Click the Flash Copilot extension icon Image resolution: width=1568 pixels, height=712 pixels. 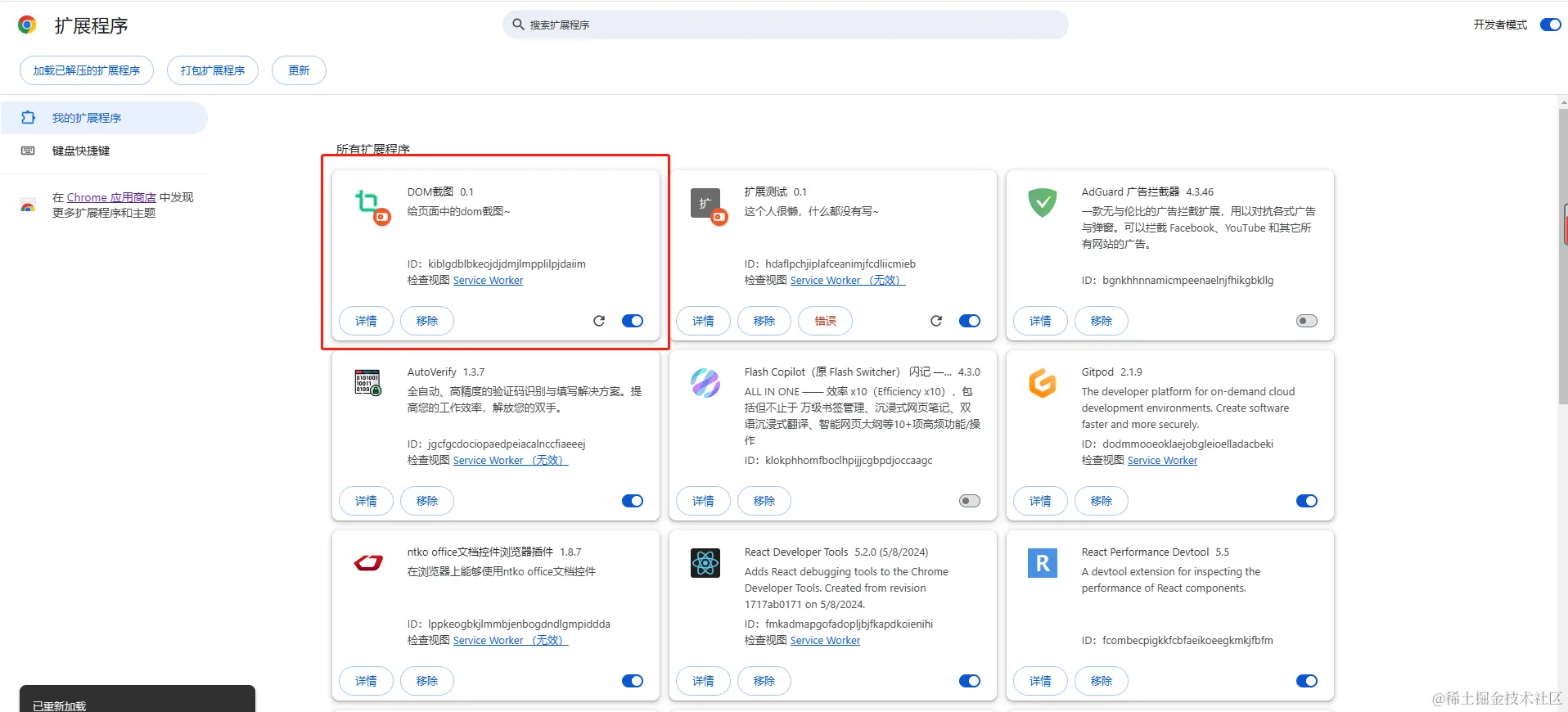tap(705, 382)
